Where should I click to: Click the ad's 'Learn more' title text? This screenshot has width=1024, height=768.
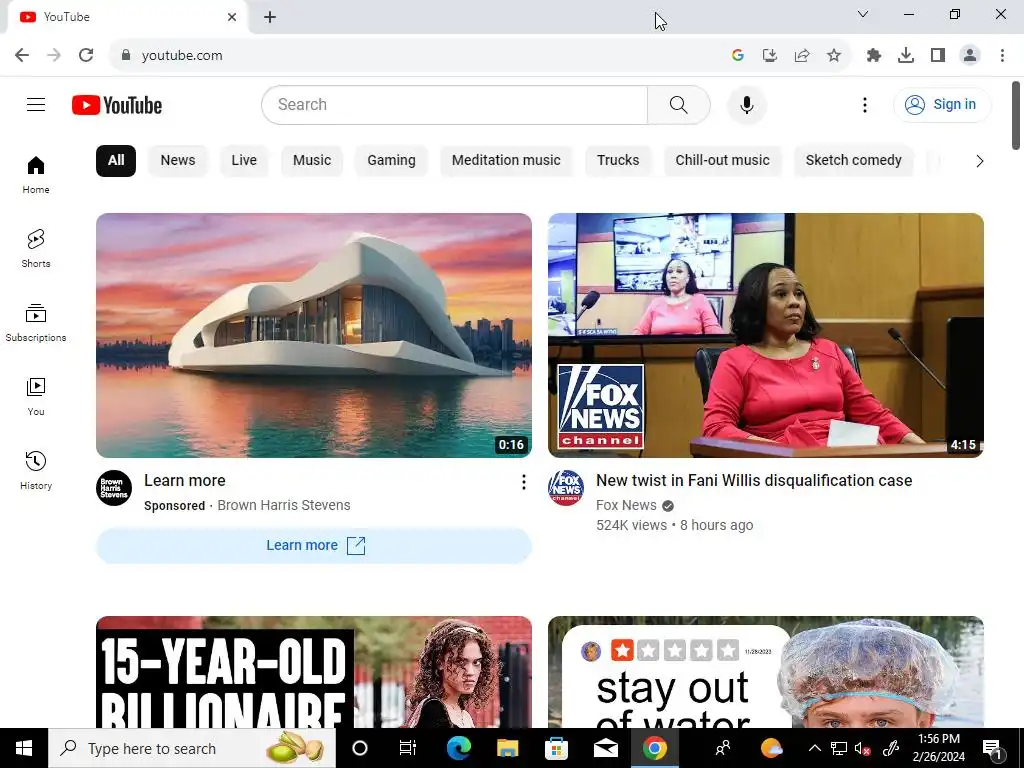point(185,481)
